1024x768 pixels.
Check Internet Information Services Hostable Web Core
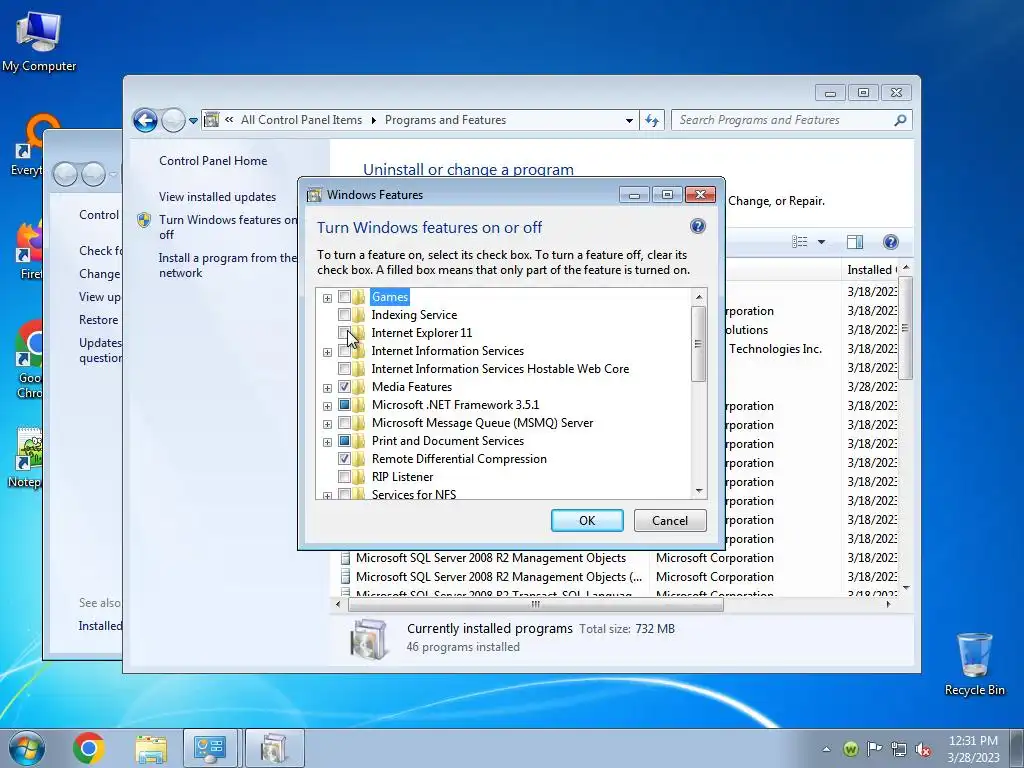[x=344, y=369]
